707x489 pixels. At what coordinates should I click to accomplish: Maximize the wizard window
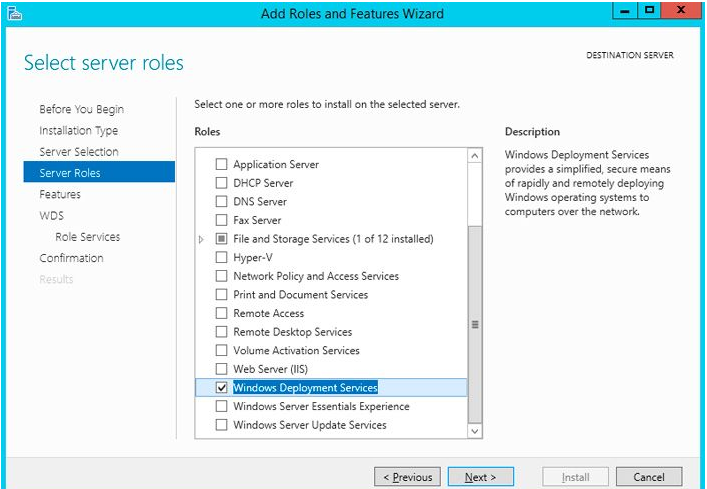coord(649,10)
